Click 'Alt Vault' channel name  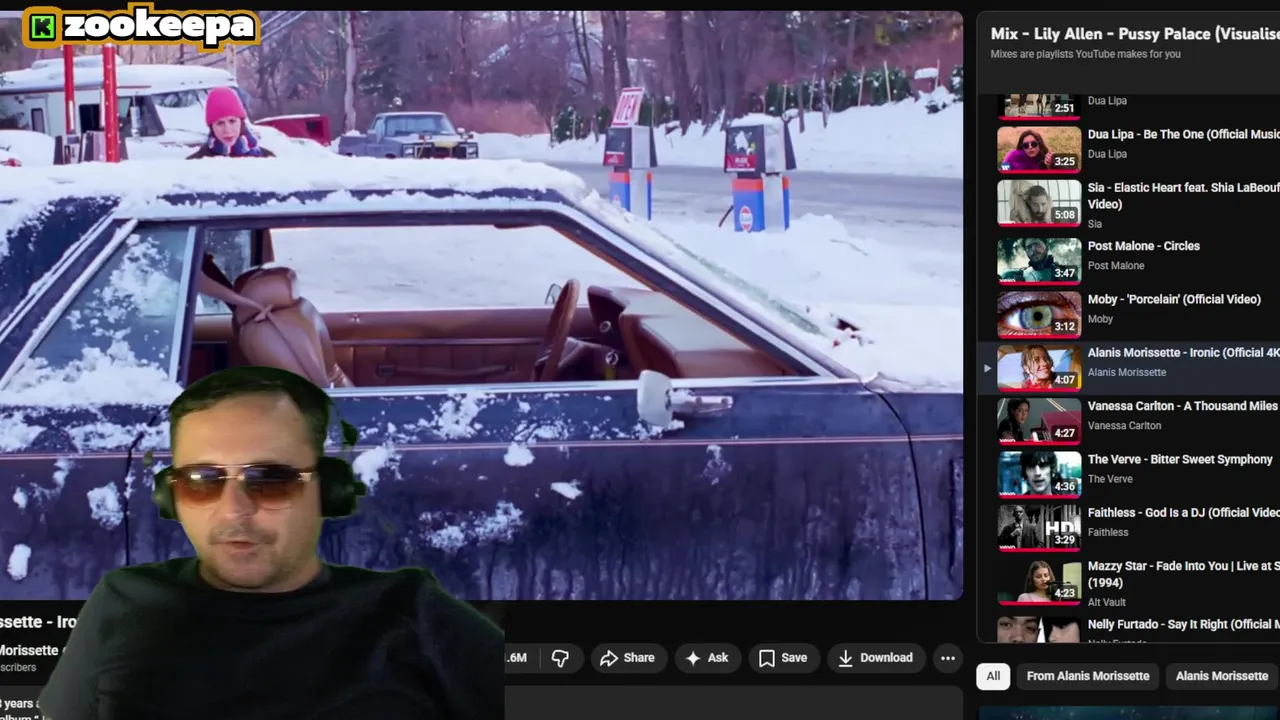point(1106,602)
